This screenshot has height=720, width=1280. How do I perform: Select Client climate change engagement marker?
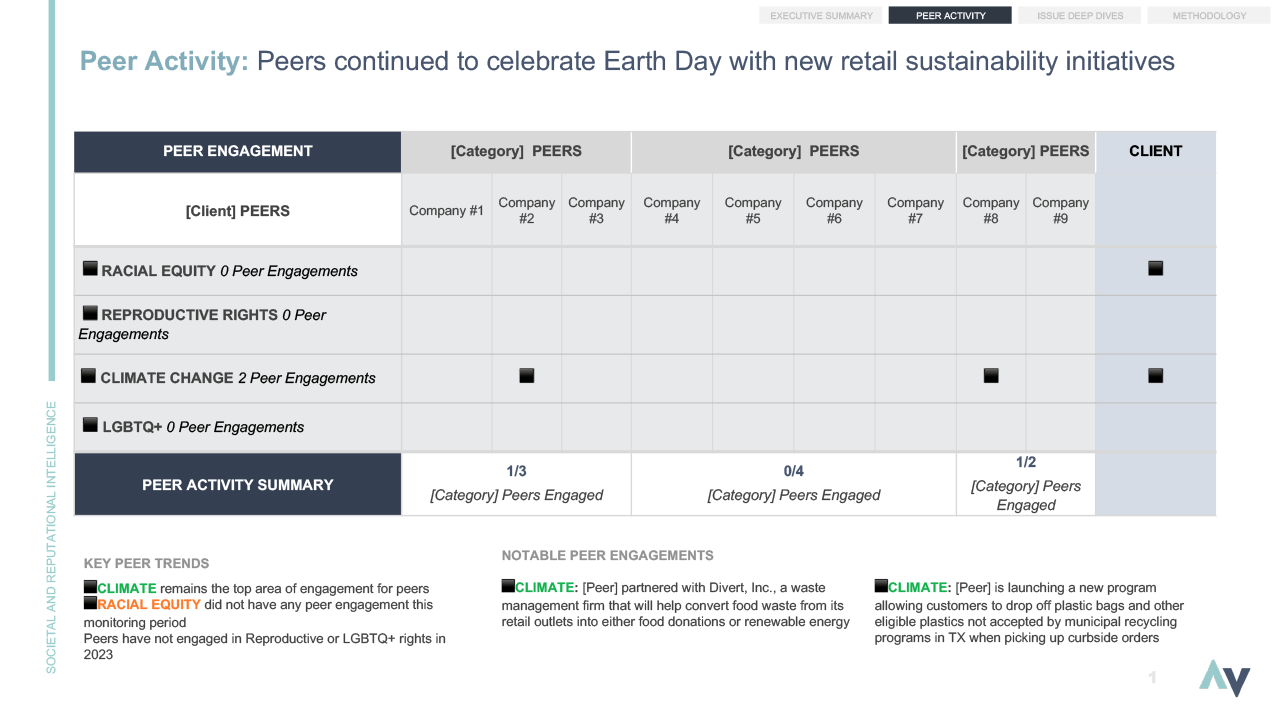[x=1156, y=376]
